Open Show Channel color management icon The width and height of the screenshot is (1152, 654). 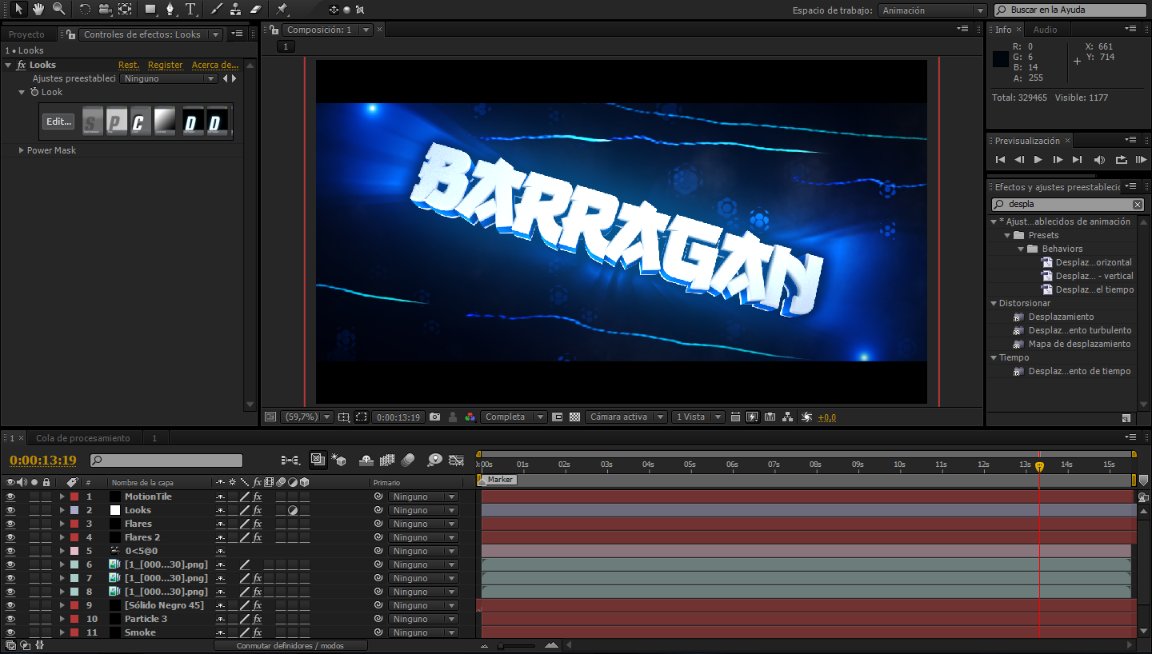tap(469, 417)
